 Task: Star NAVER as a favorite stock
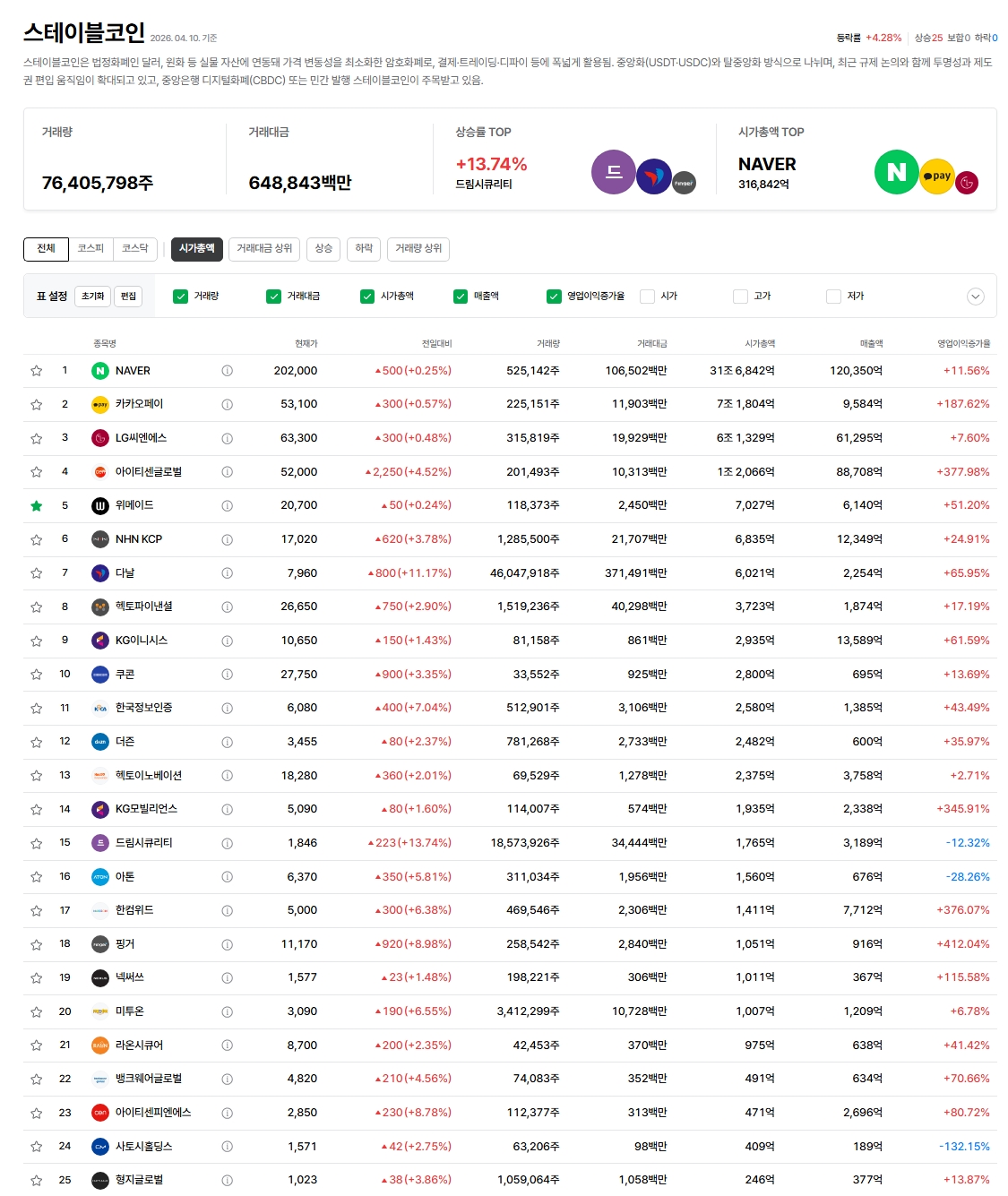[x=37, y=371]
